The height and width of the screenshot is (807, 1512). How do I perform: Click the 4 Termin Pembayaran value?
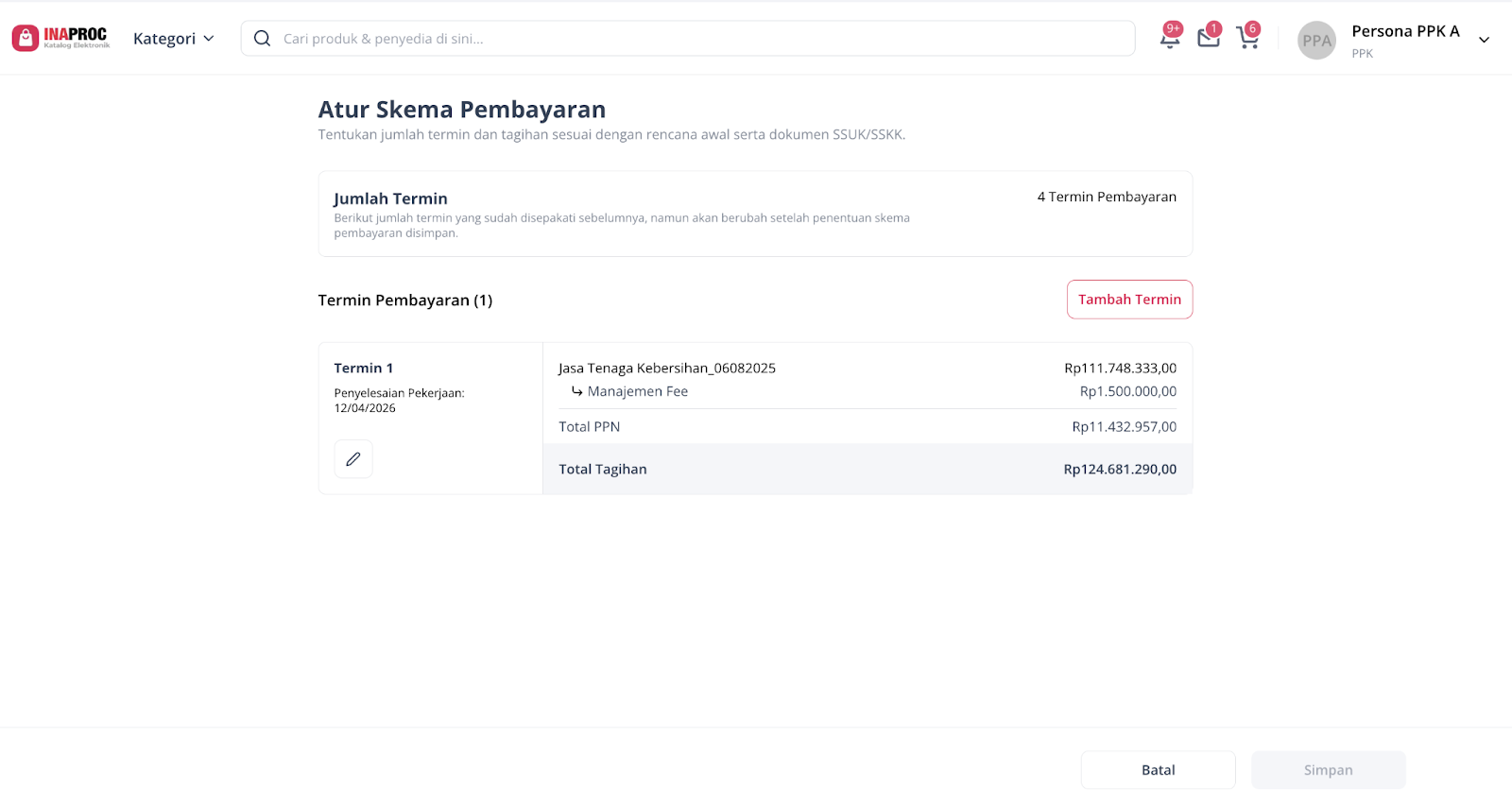(1107, 197)
